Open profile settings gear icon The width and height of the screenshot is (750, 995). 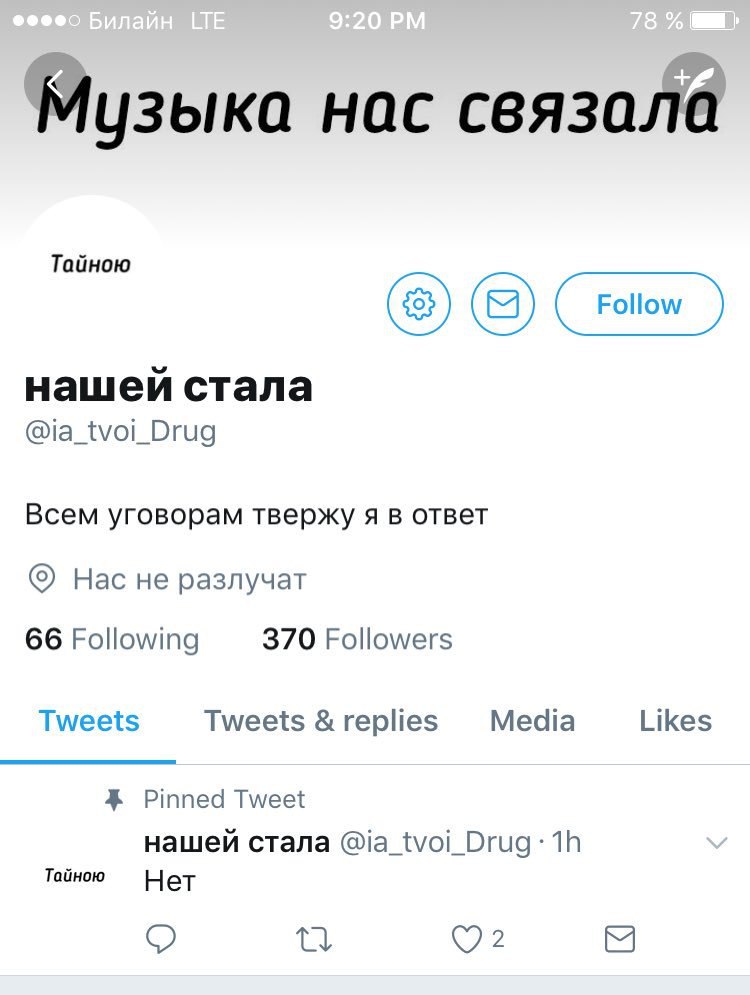click(419, 304)
